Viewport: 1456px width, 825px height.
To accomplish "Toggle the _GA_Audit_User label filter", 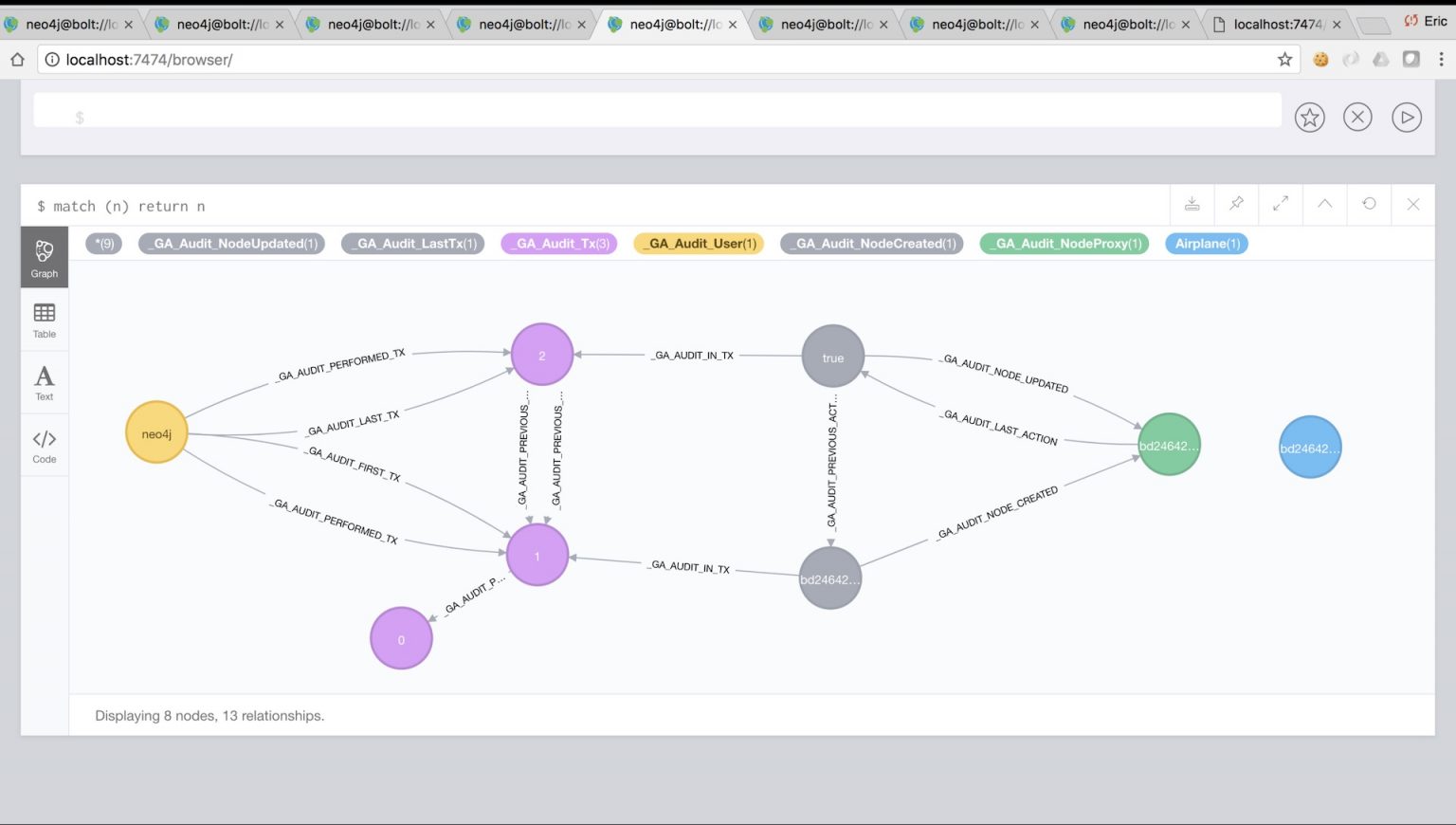I will (699, 244).
